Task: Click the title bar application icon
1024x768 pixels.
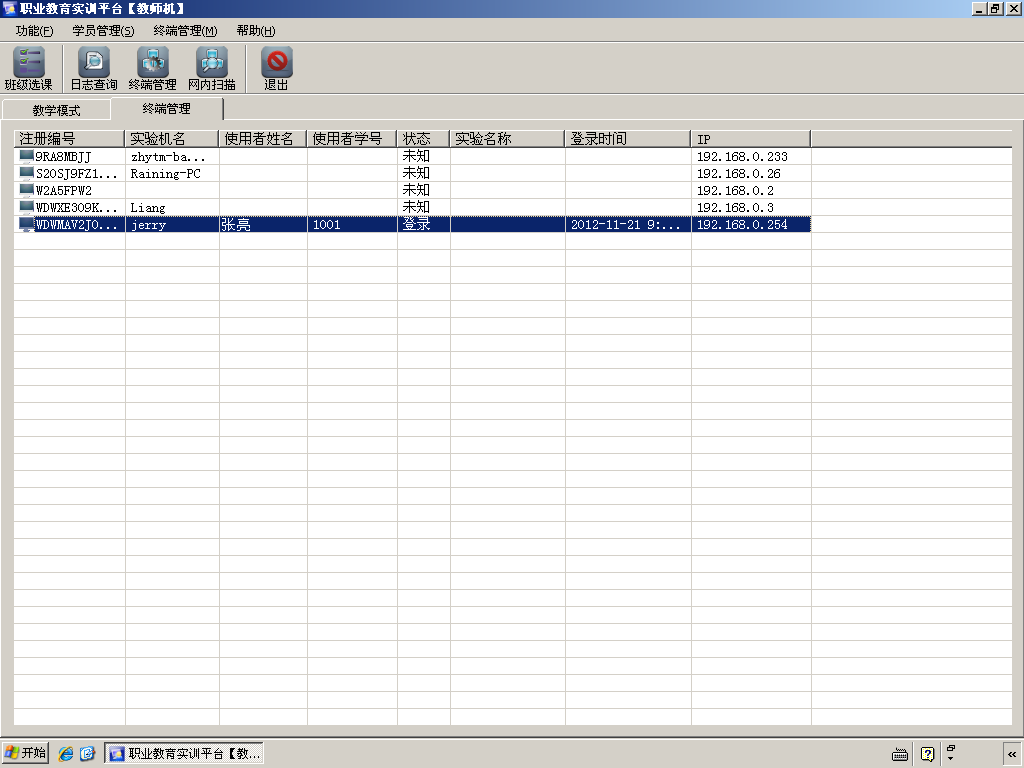Action: (9, 8)
